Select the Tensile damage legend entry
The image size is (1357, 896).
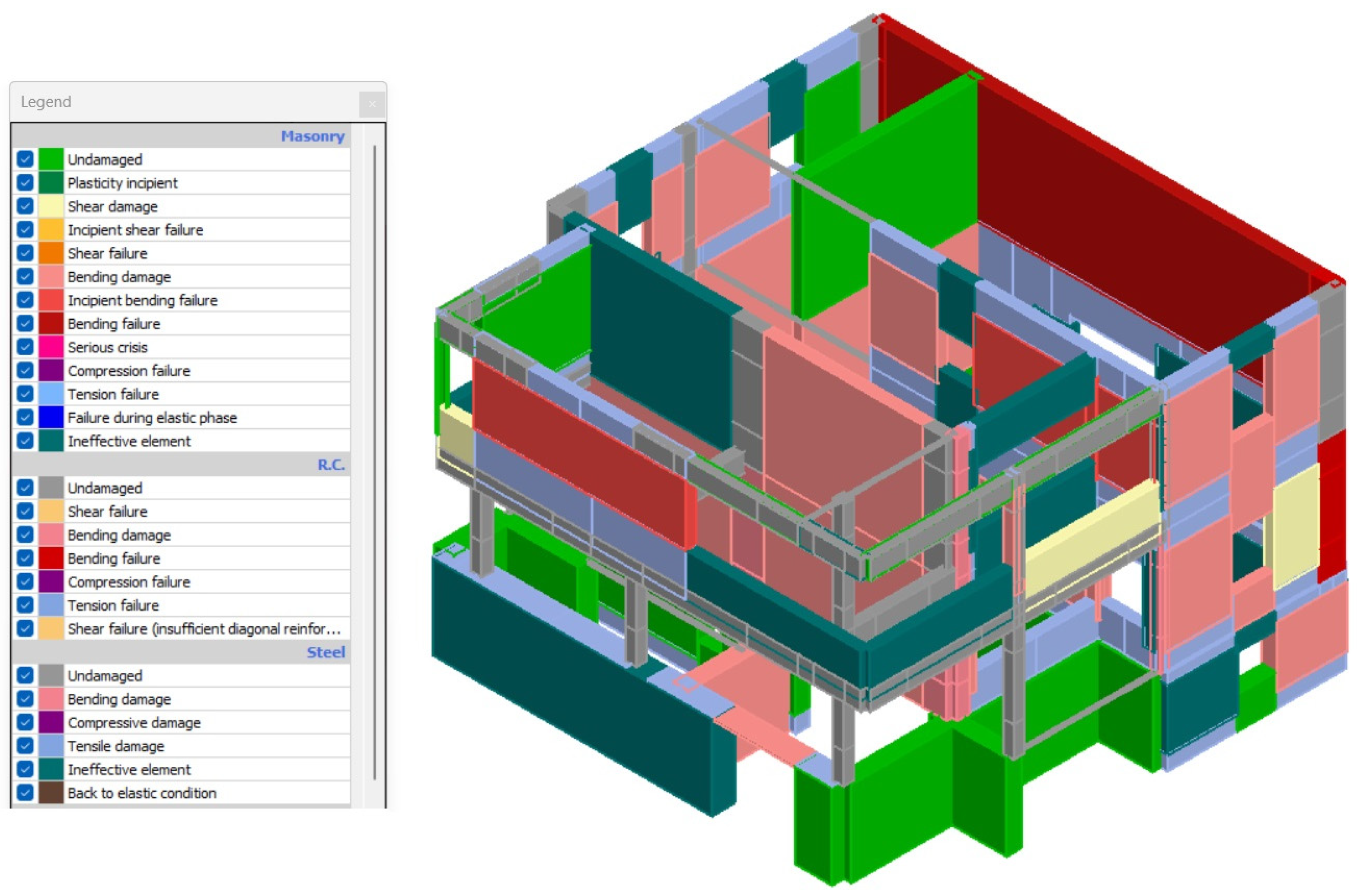(115, 746)
